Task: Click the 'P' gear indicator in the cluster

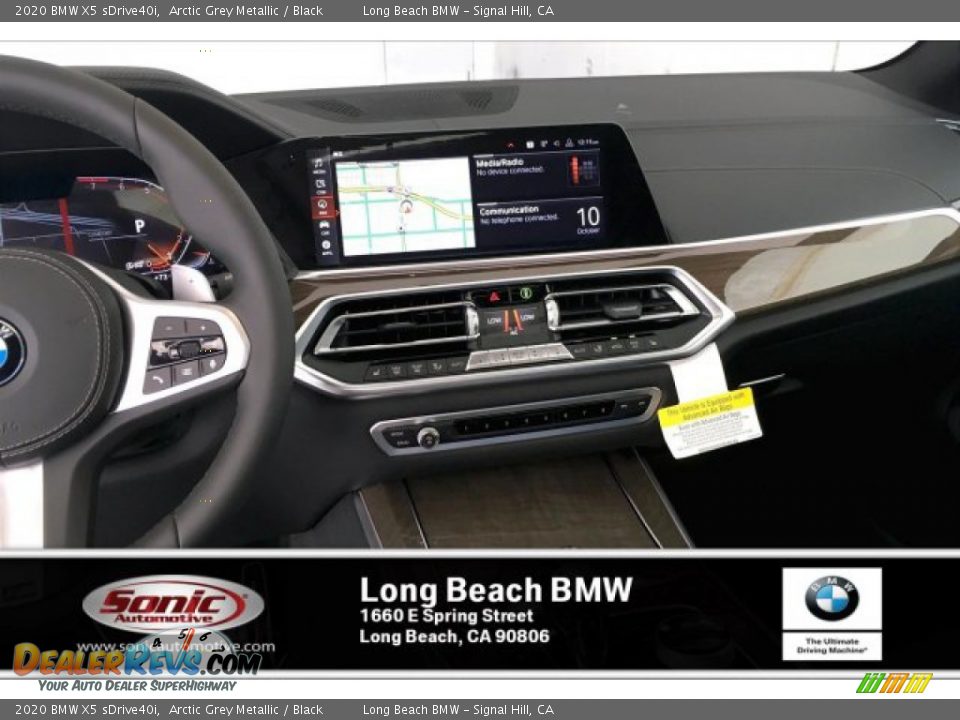Action: [x=140, y=226]
